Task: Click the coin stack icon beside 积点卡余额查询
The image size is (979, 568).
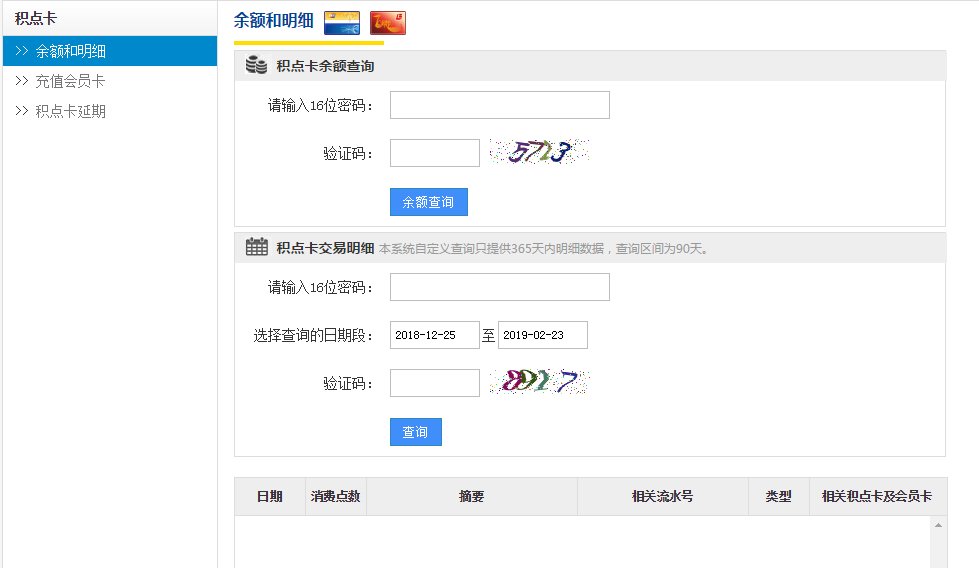Action: [x=256, y=65]
